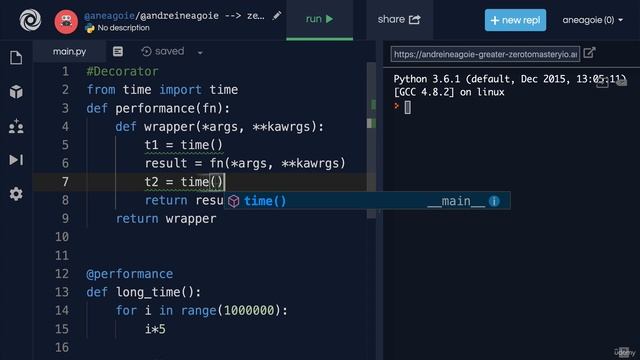This screenshot has width=640, height=360.
Task: Click the @performance decorator text
Action: coord(129,274)
